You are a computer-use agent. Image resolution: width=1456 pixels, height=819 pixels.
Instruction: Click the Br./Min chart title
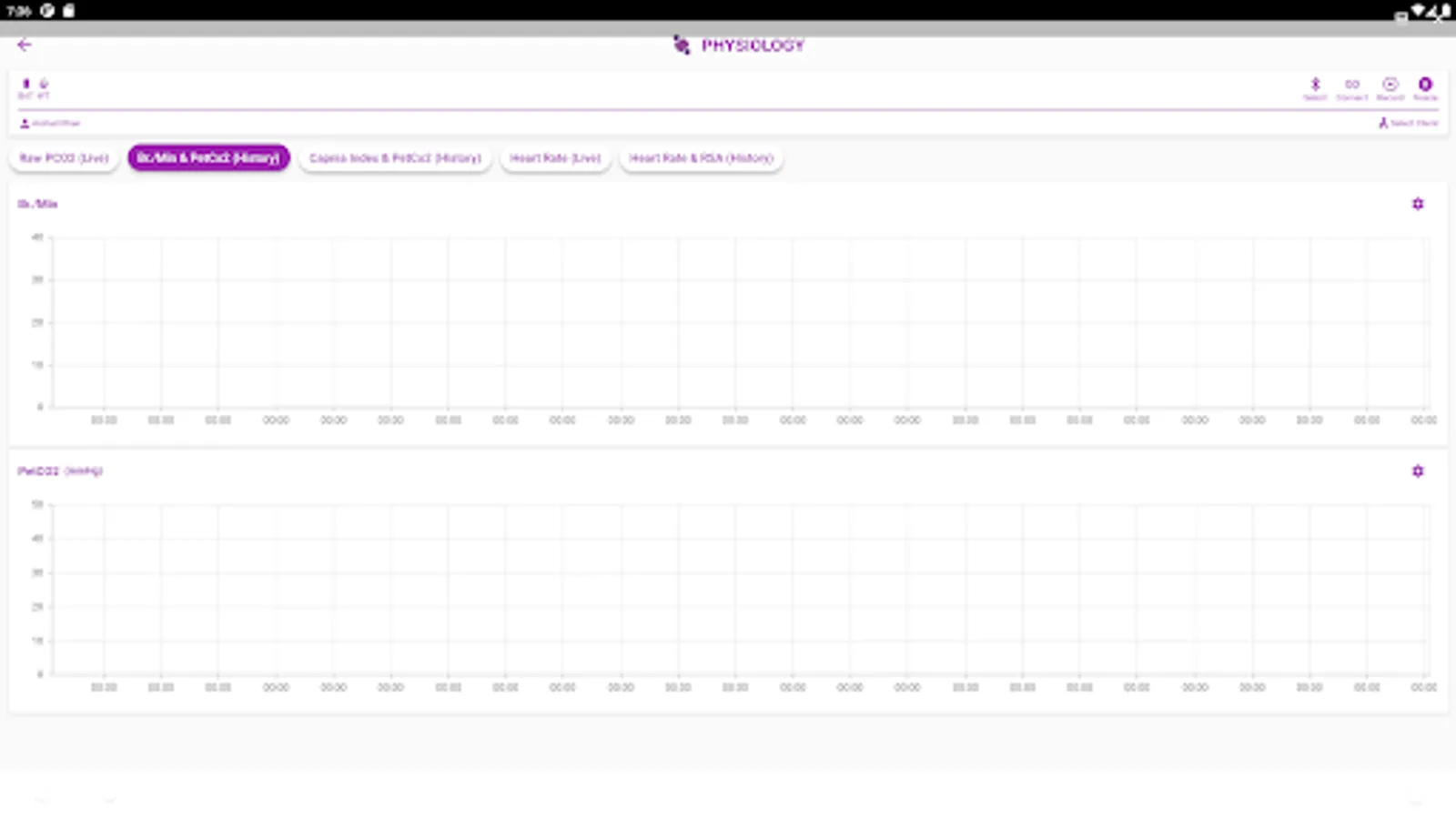point(37,204)
